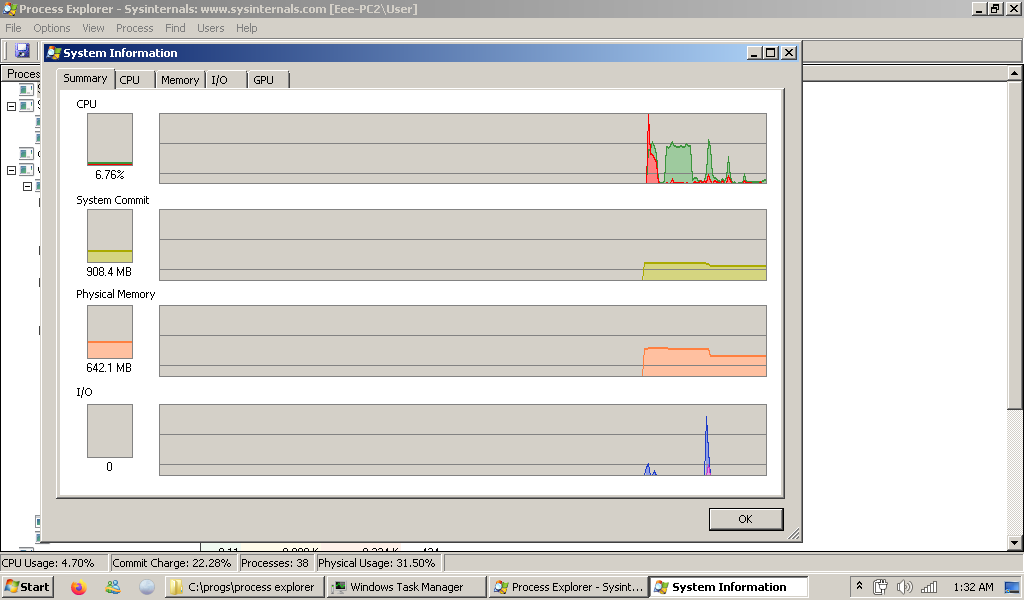Click the main window scrollbar up arrow
1030x600 pixels.
[1015, 73]
